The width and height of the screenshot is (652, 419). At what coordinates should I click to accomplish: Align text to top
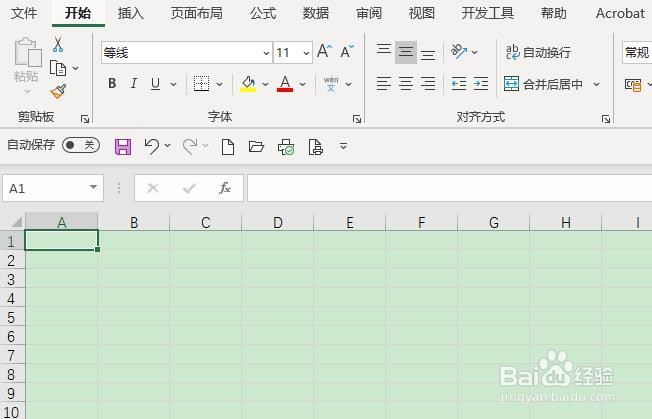[384, 50]
